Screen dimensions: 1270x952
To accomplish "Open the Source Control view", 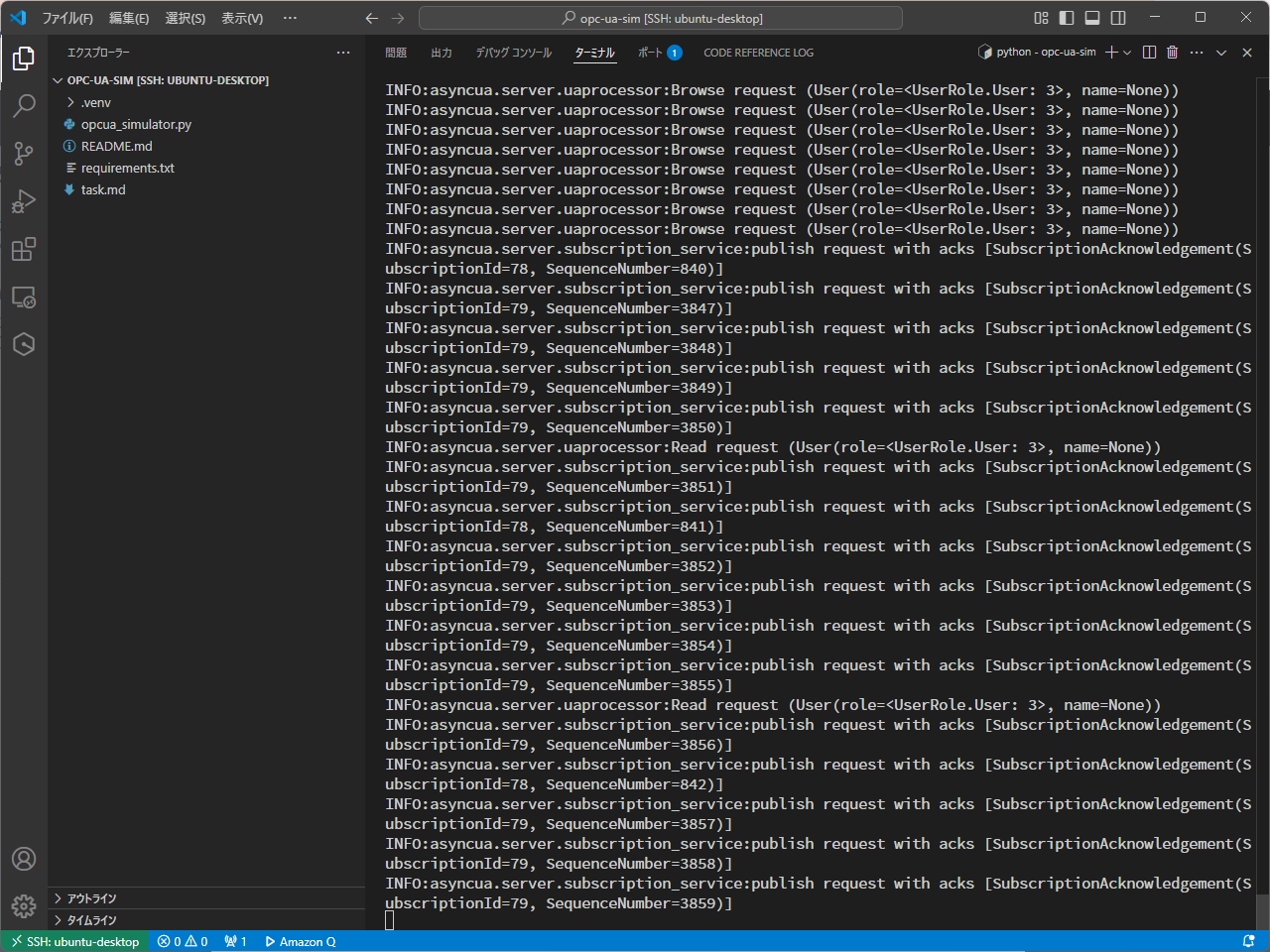I will [24, 153].
